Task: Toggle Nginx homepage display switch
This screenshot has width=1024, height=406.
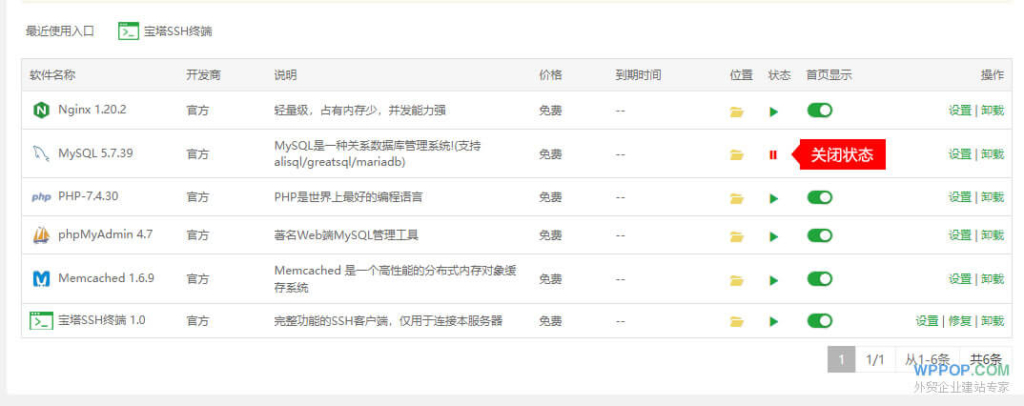Action: point(820,110)
